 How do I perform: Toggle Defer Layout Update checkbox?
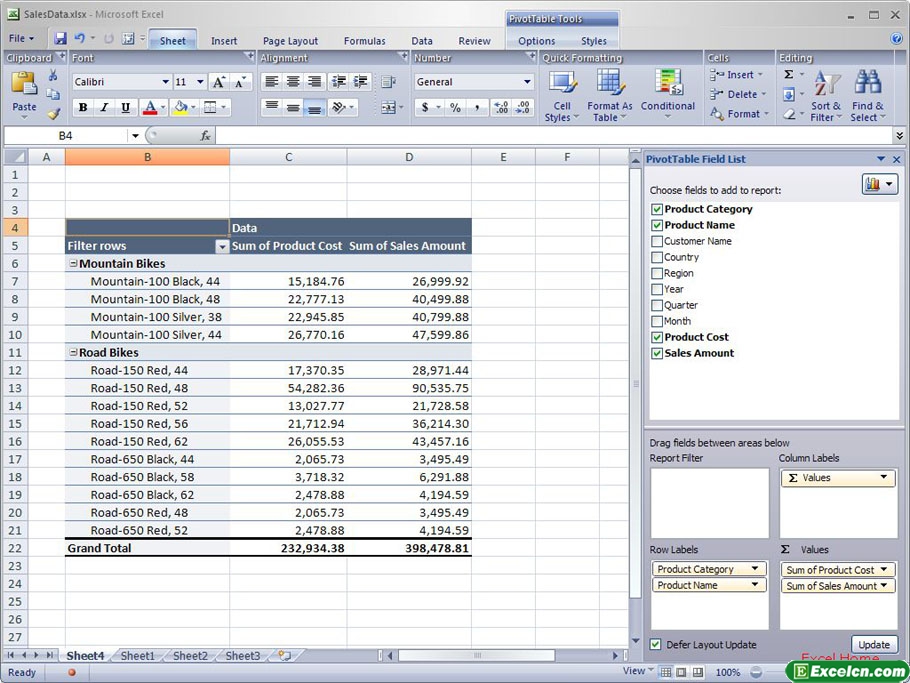(656, 645)
